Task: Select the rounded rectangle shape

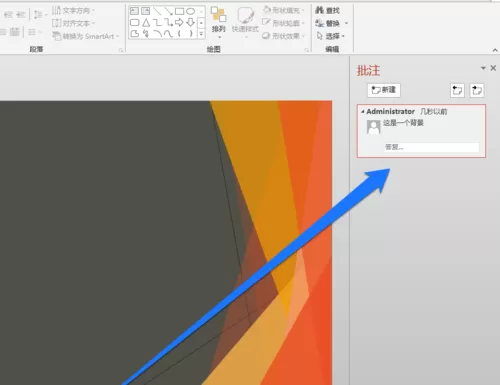Action: [x=134, y=23]
